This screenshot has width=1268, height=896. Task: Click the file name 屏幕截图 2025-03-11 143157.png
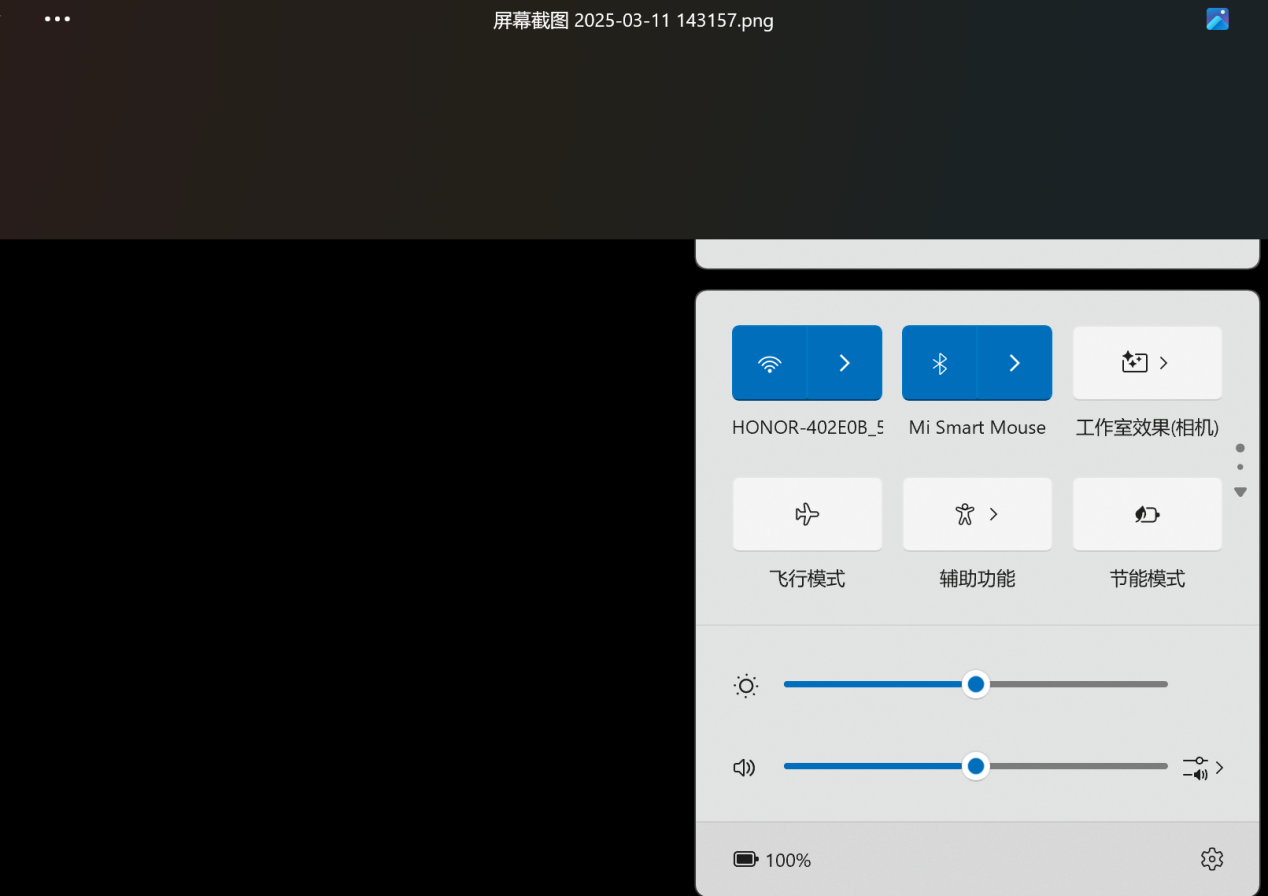coord(633,20)
